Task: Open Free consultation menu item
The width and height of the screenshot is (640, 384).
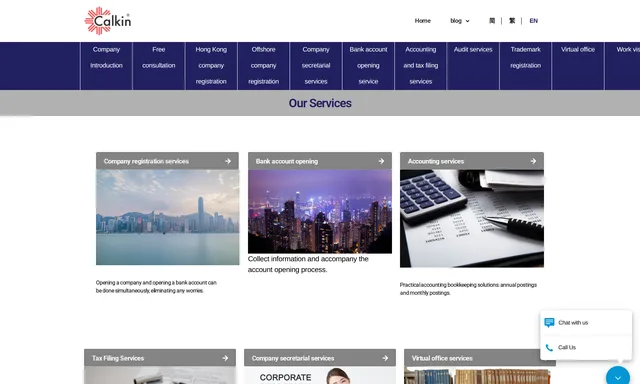Action: [x=159, y=65]
